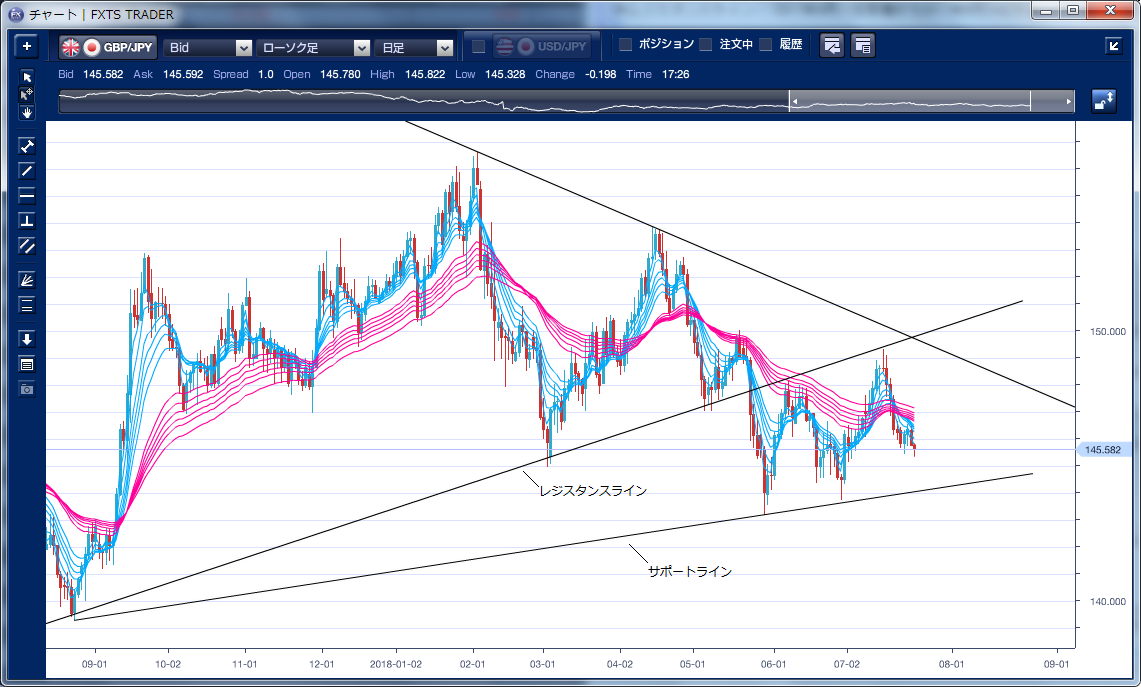This screenshot has width=1141, height=687.
Task: Select the two-endpoint line segment tool
Action: point(27,146)
